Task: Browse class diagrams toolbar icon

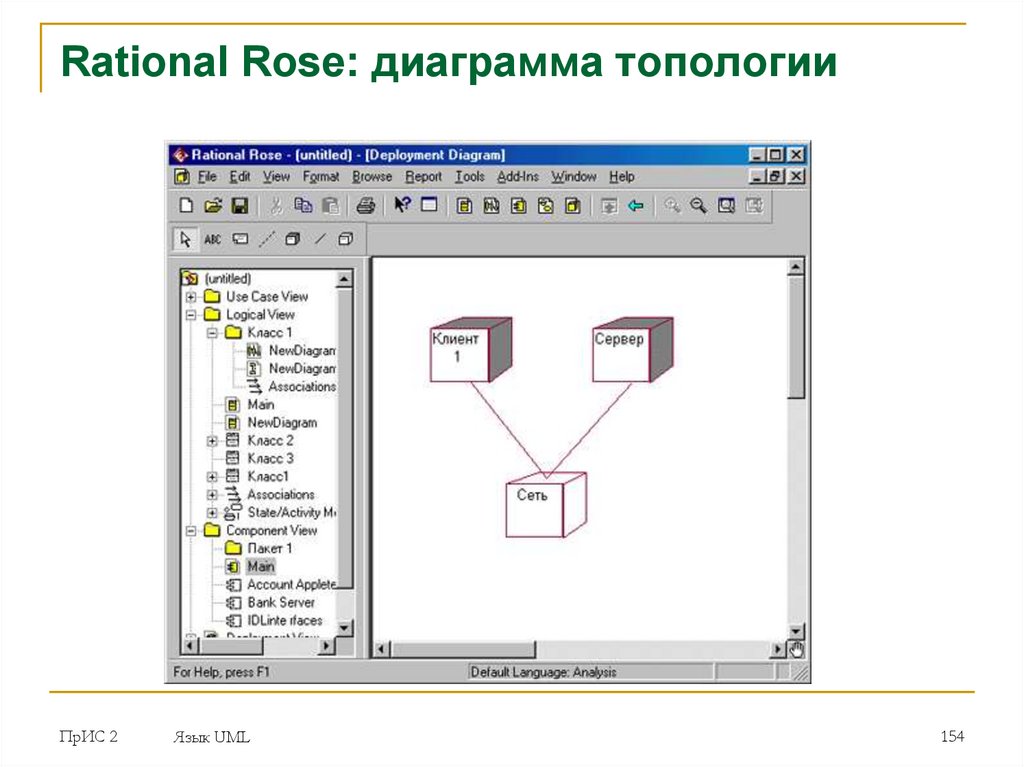Action: [464, 206]
